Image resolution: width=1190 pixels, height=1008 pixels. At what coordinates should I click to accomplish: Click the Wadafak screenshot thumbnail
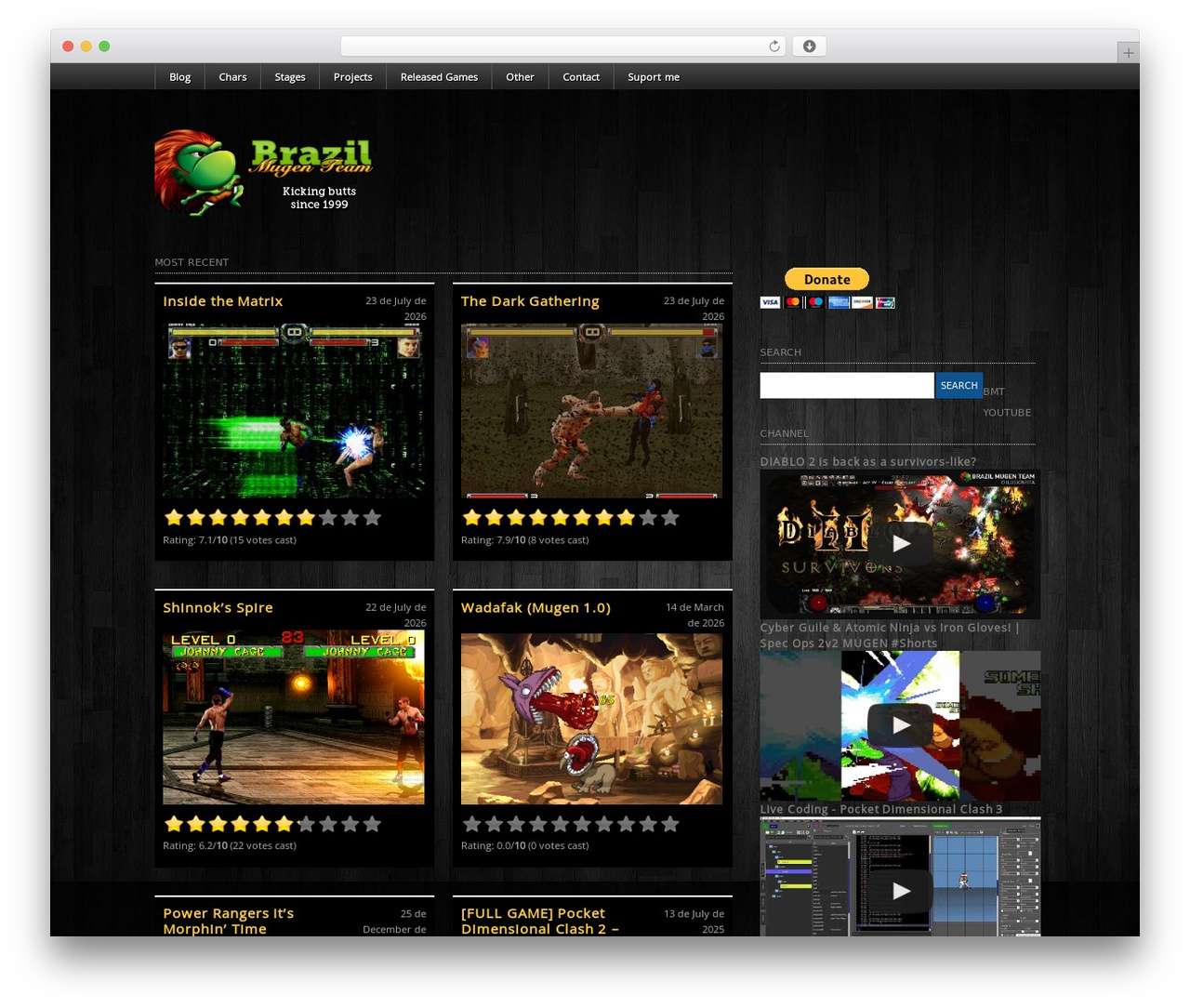(x=591, y=719)
